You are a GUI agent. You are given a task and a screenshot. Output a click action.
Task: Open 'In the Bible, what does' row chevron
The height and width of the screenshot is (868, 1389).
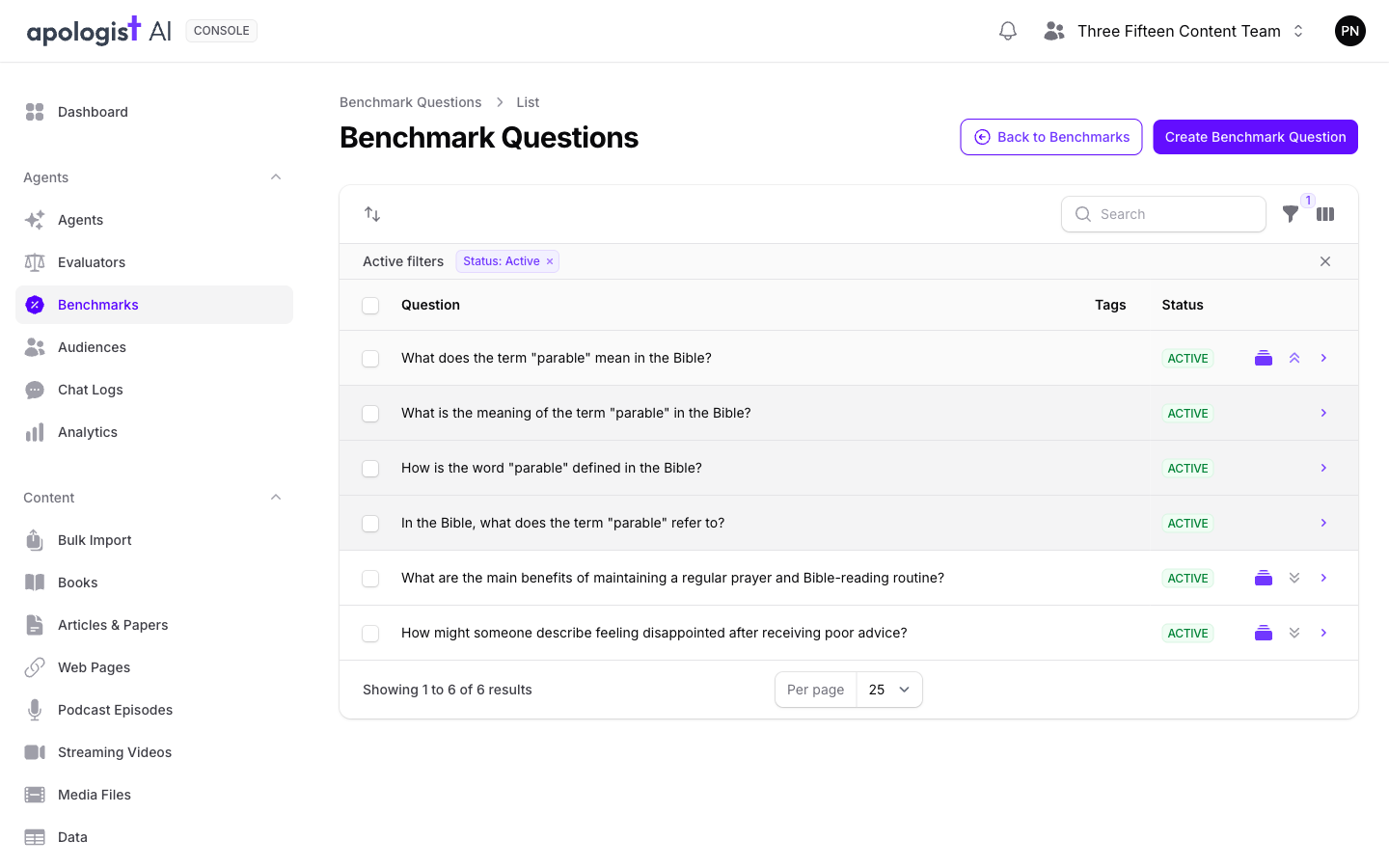pos(1323,523)
